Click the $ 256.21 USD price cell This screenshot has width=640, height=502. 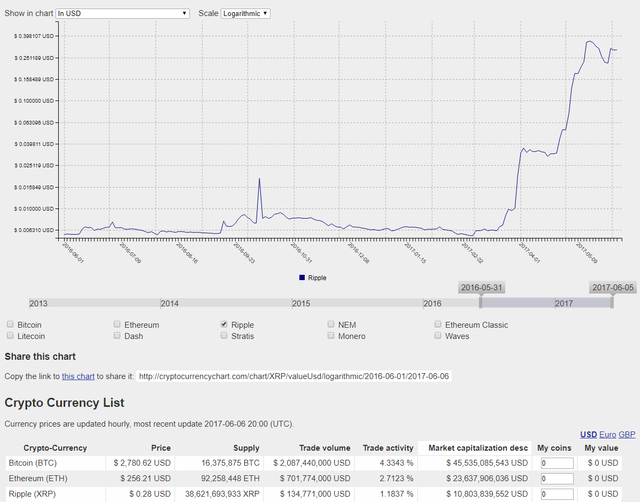click(x=145, y=478)
